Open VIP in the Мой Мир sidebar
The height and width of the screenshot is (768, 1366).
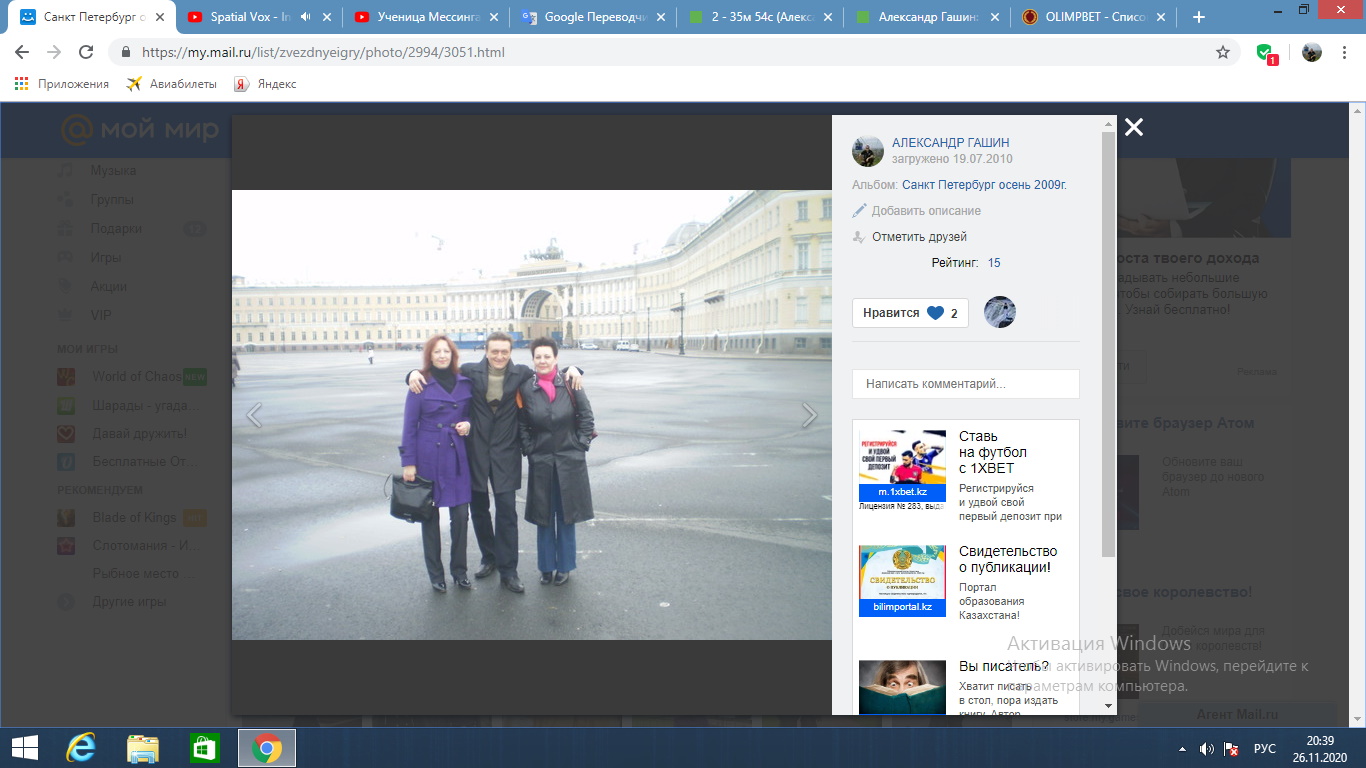[x=101, y=315]
